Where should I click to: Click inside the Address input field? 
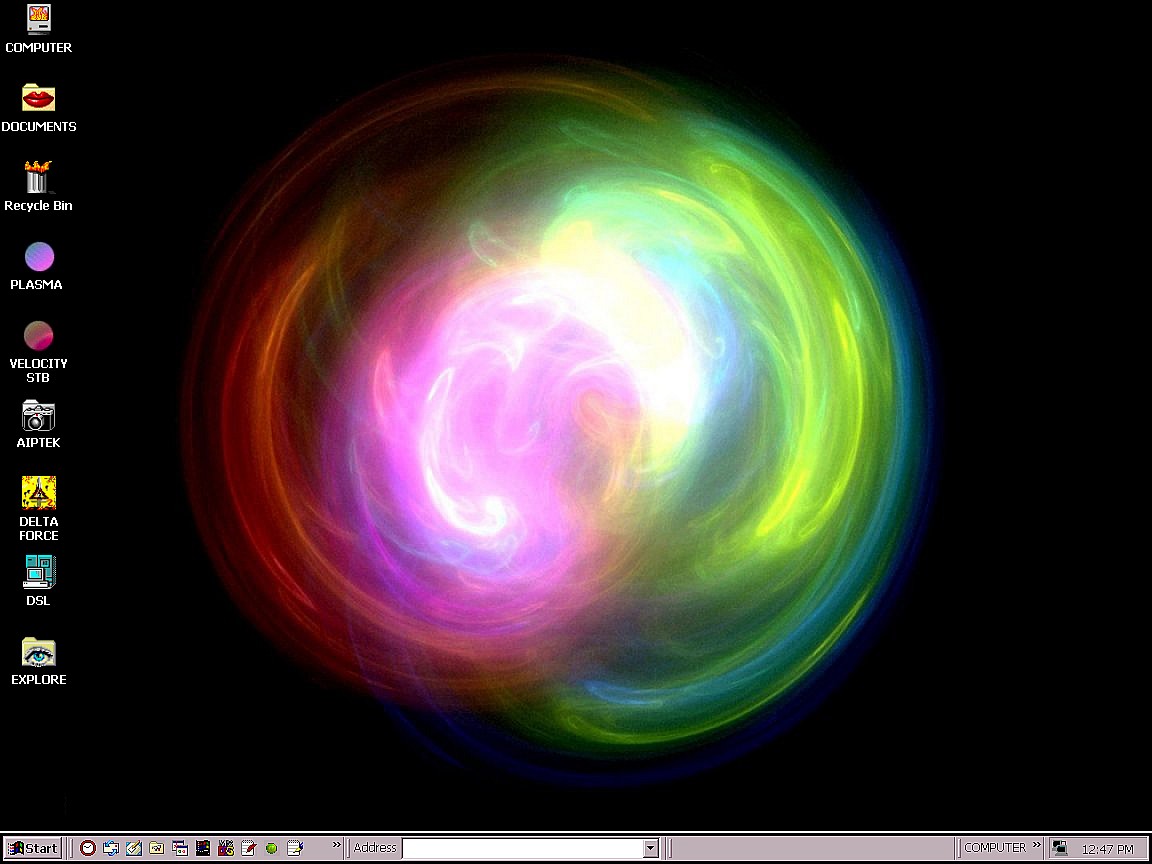coord(520,848)
